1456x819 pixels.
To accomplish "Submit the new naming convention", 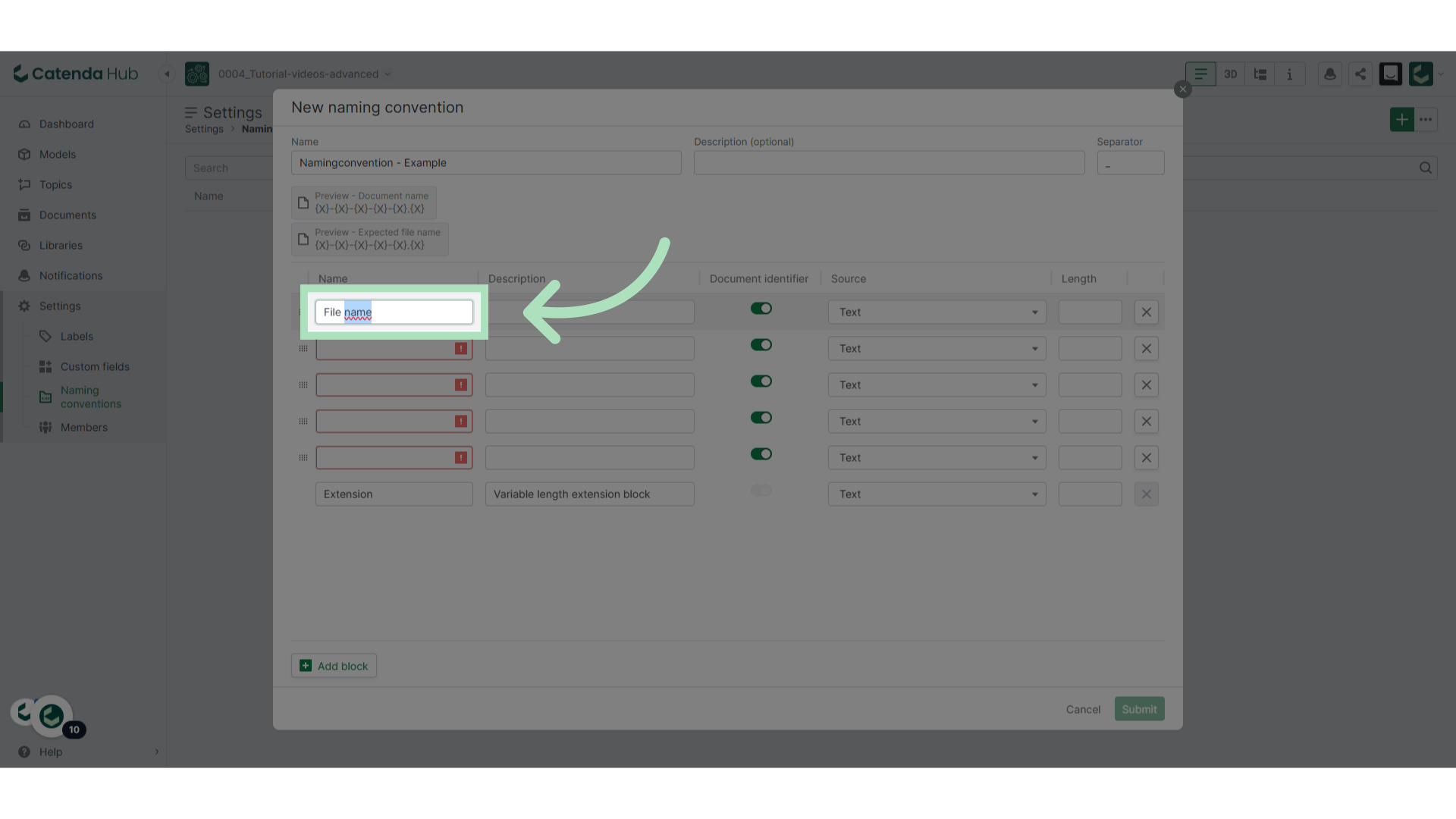I will tap(1139, 709).
